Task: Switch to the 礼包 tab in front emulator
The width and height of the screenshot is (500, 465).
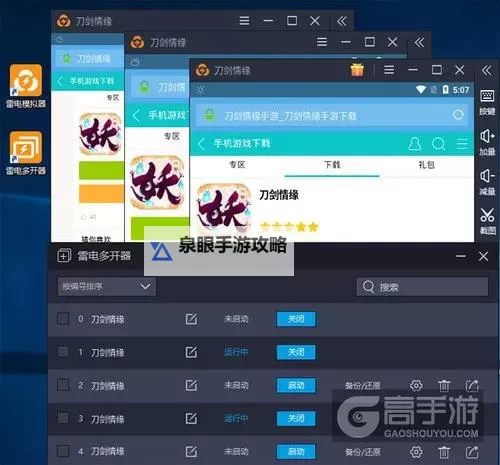Action: [x=426, y=165]
